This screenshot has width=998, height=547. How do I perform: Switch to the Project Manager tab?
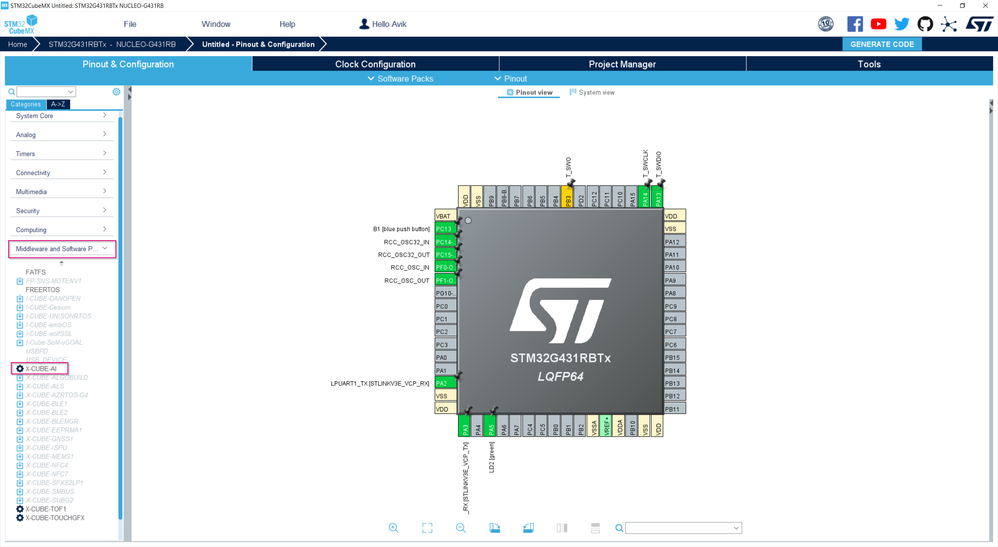click(x=622, y=64)
